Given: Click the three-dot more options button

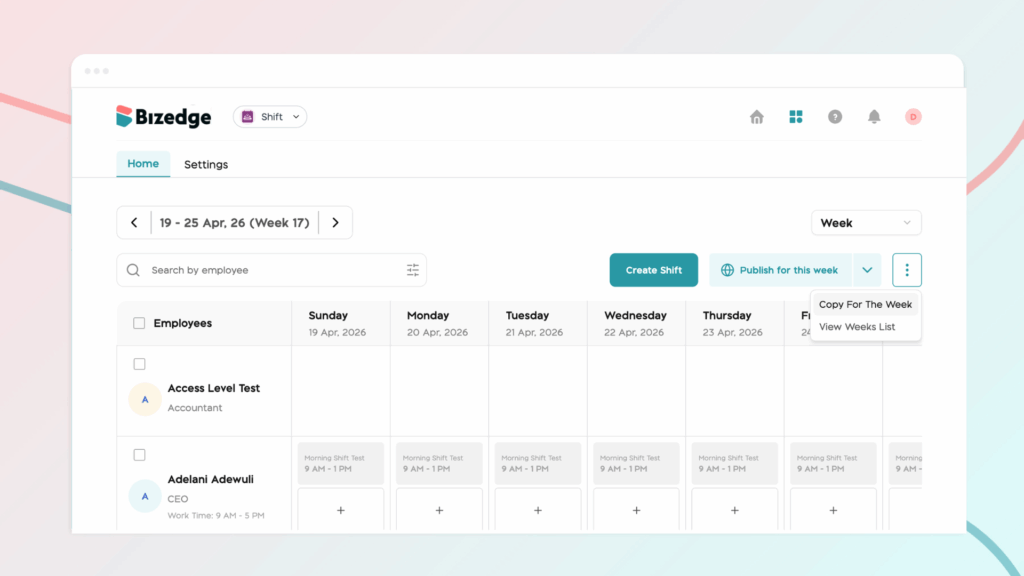Looking at the screenshot, I should pyautogui.click(x=907, y=270).
